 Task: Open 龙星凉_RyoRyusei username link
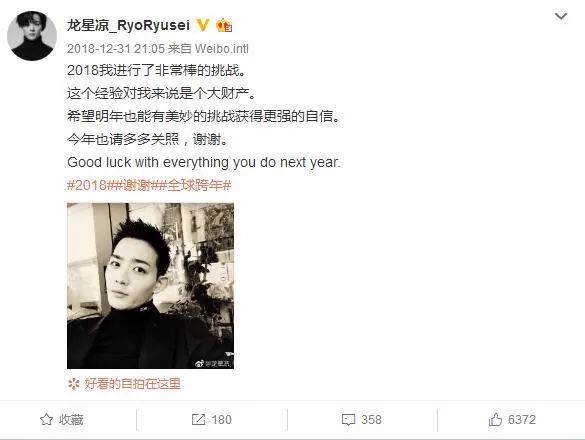click(x=128, y=25)
